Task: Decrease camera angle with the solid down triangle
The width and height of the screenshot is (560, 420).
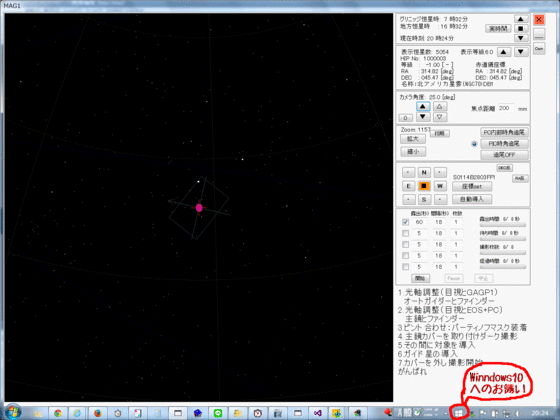Action: [x=423, y=116]
